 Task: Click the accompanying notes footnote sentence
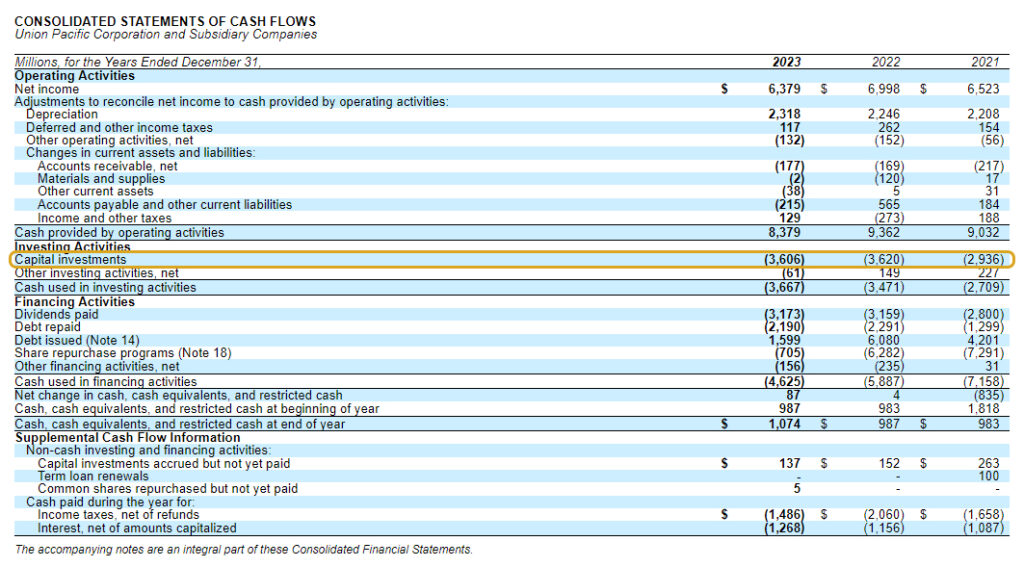pyautogui.click(x=243, y=549)
